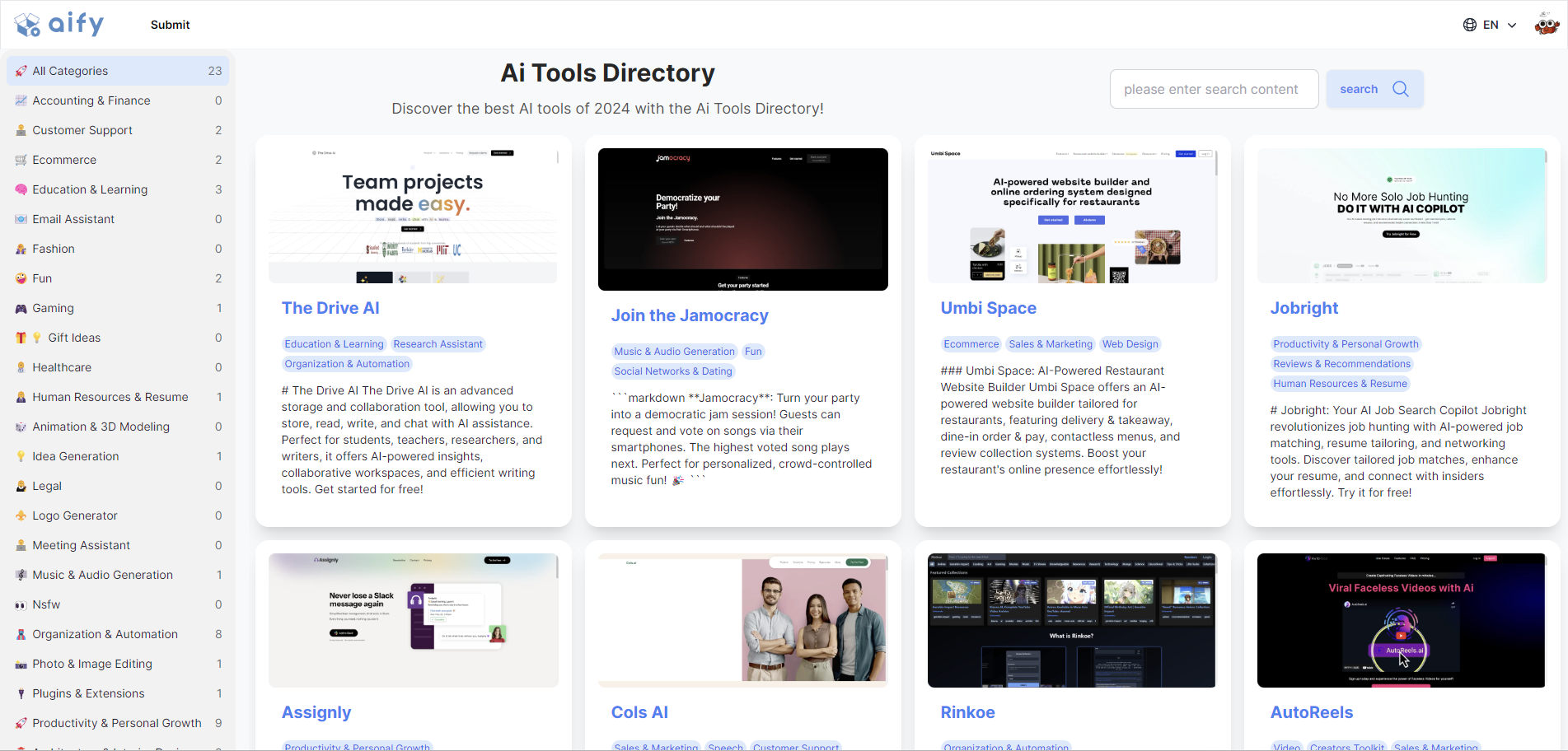The image size is (1568, 751).
Task: Click the Gaming controller icon
Action: click(x=21, y=308)
